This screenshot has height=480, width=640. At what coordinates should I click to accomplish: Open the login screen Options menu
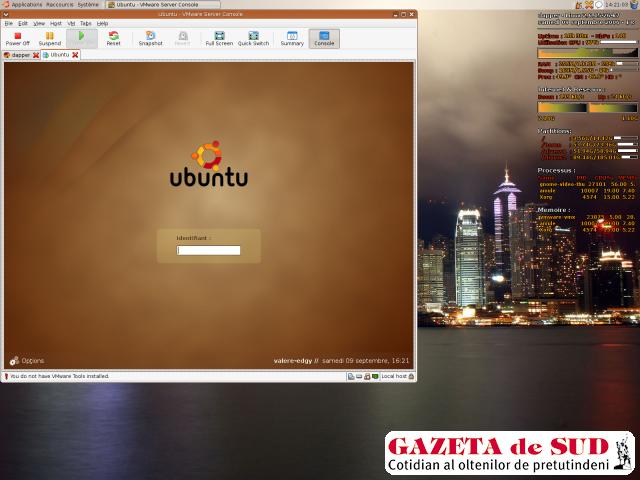click(27, 361)
